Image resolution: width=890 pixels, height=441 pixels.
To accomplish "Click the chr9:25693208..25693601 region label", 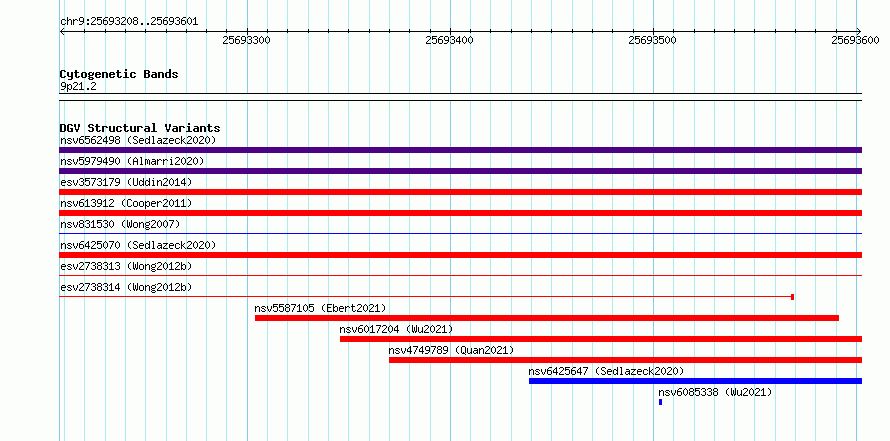I will [129, 22].
